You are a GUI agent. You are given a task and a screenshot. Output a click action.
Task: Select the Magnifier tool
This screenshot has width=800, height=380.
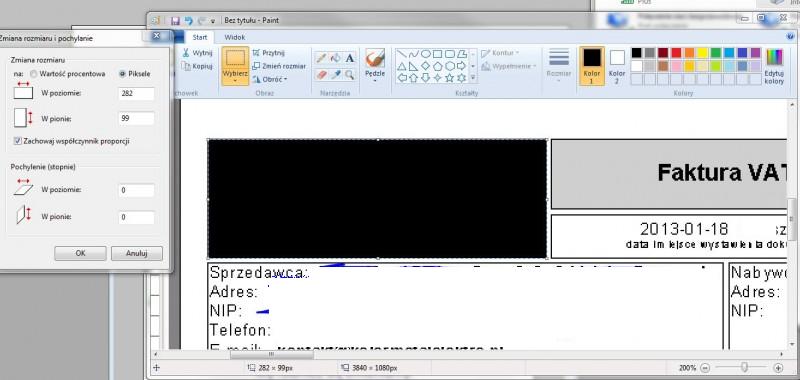click(x=349, y=74)
